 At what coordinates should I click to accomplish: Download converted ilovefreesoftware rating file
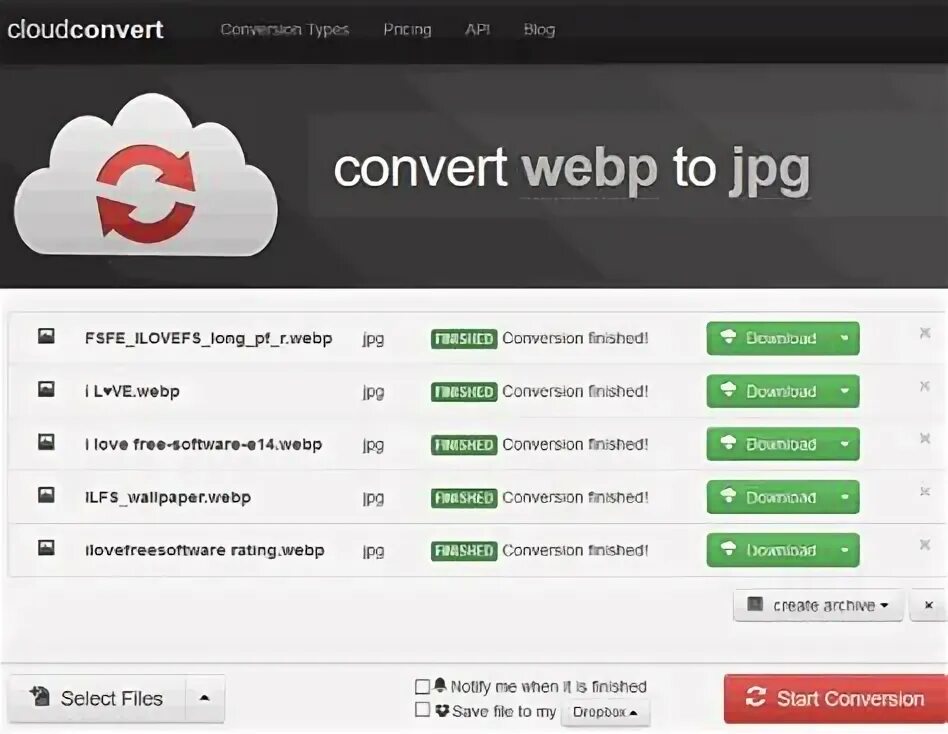[768, 550]
